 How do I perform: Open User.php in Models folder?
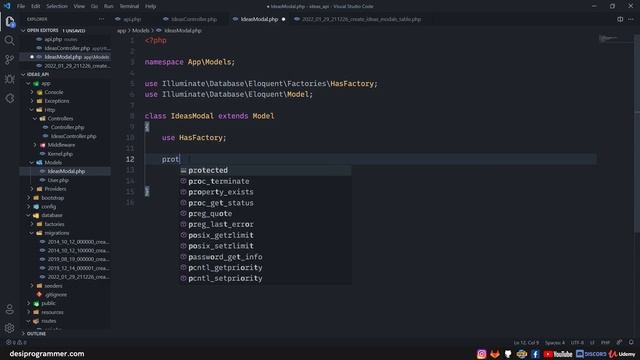(x=58, y=180)
